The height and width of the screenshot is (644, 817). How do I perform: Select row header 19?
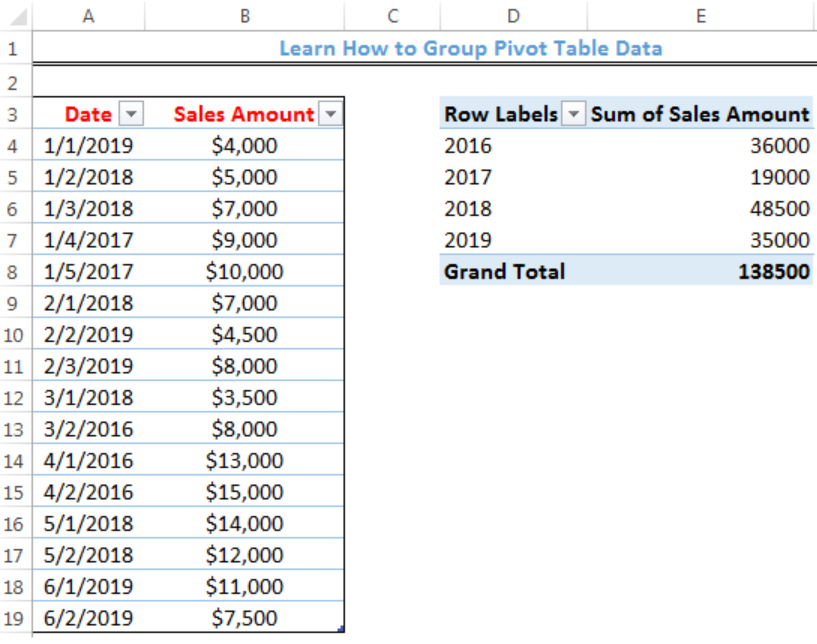click(14, 618)
